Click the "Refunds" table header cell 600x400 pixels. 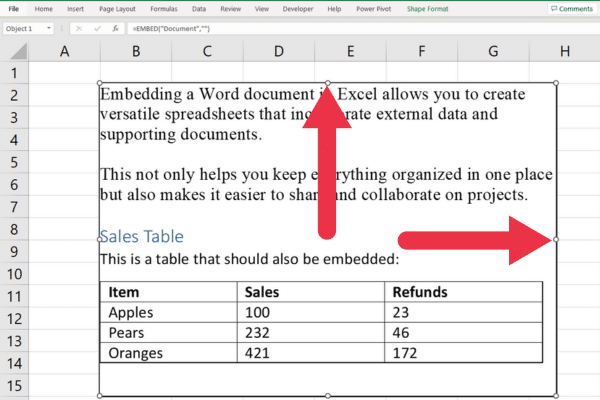[463, 292]
